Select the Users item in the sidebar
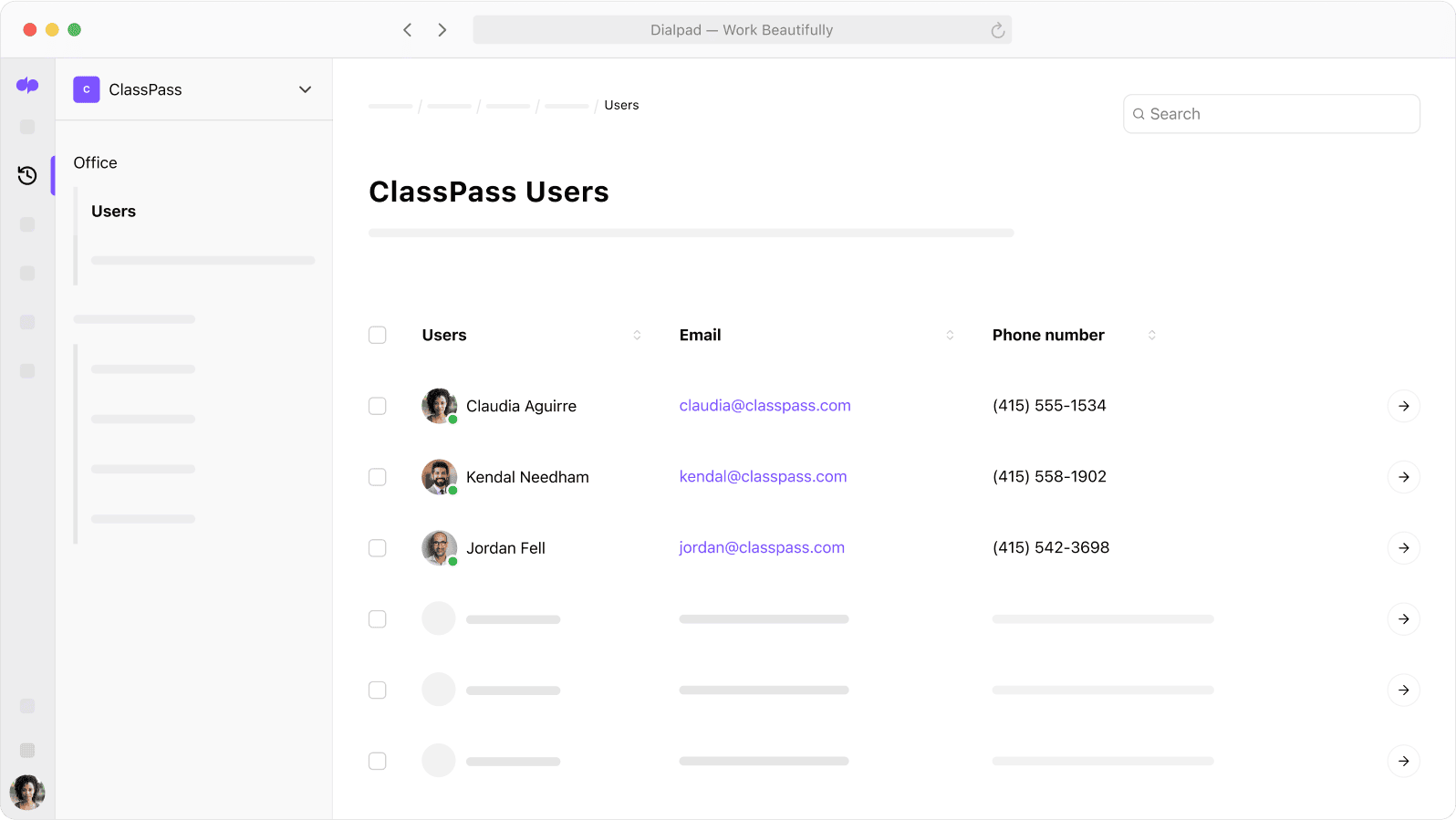1456x820 pixels. [113, 211]
